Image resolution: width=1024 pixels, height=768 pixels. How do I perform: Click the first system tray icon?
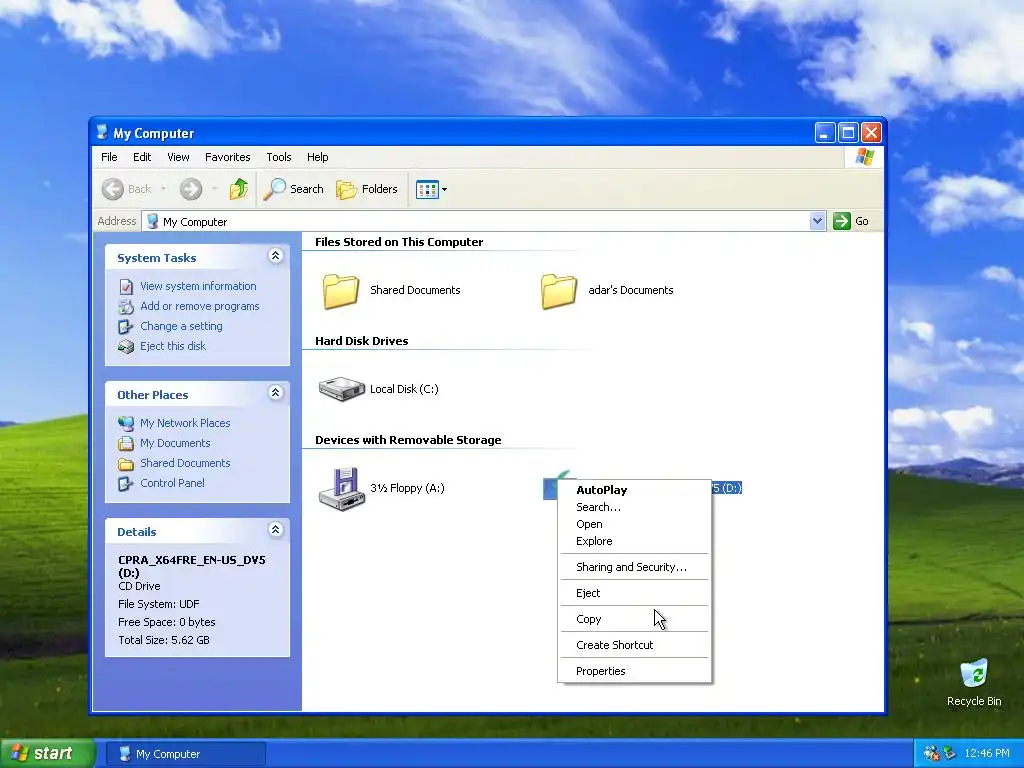pyautogui.click(x=931, y=754)
